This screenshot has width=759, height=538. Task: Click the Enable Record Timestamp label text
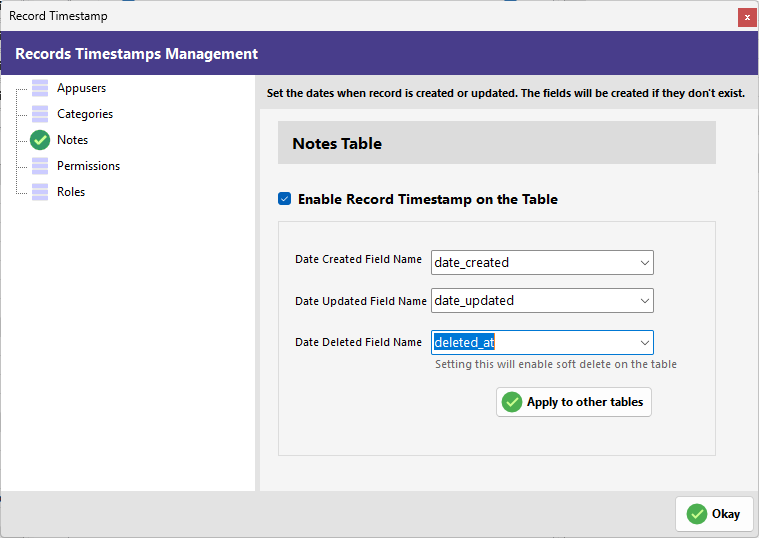pyautogui.click(x=428, y=199)
